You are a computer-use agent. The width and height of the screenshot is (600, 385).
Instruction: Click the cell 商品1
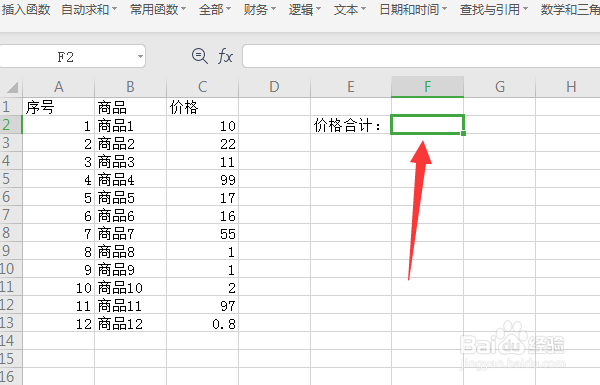(130, 125)
